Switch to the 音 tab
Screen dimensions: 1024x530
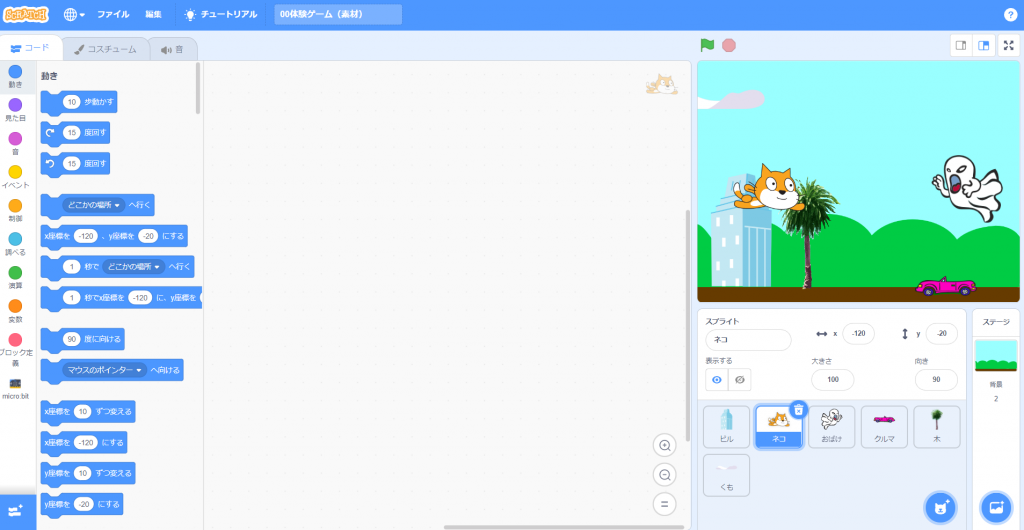[172, 49]
